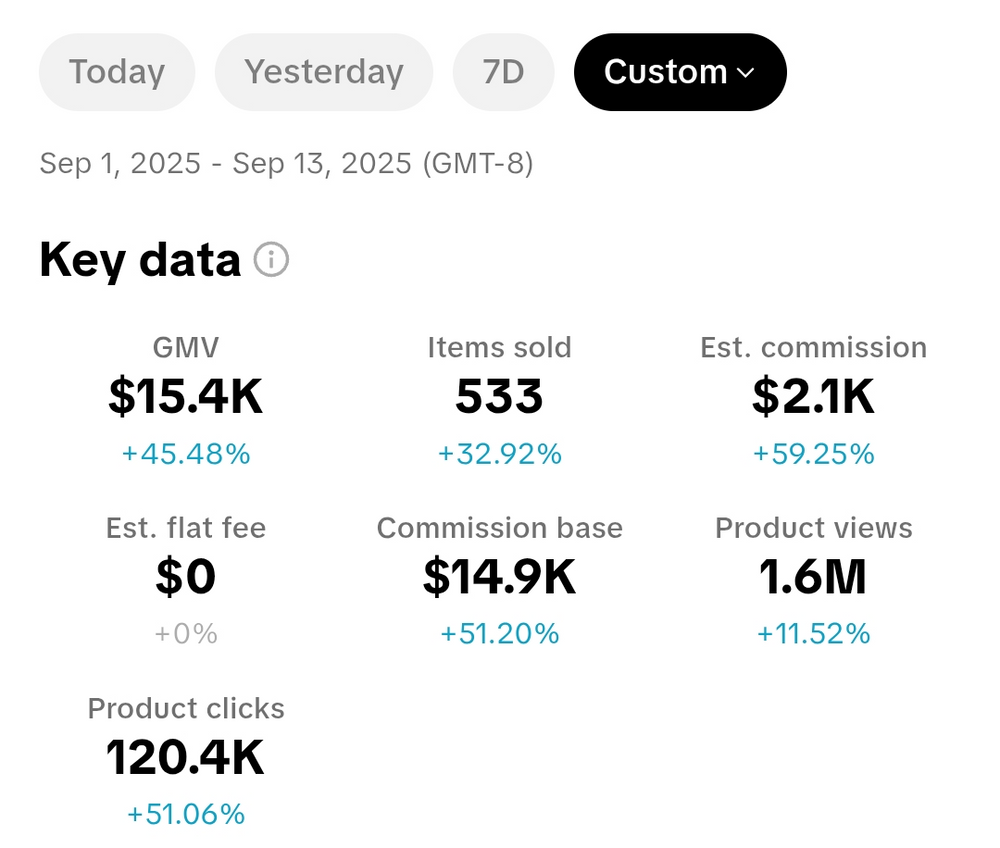
Task: Open the Est. commission $2.1K metric
Action: pyautogui.click(x=813, y=397)
